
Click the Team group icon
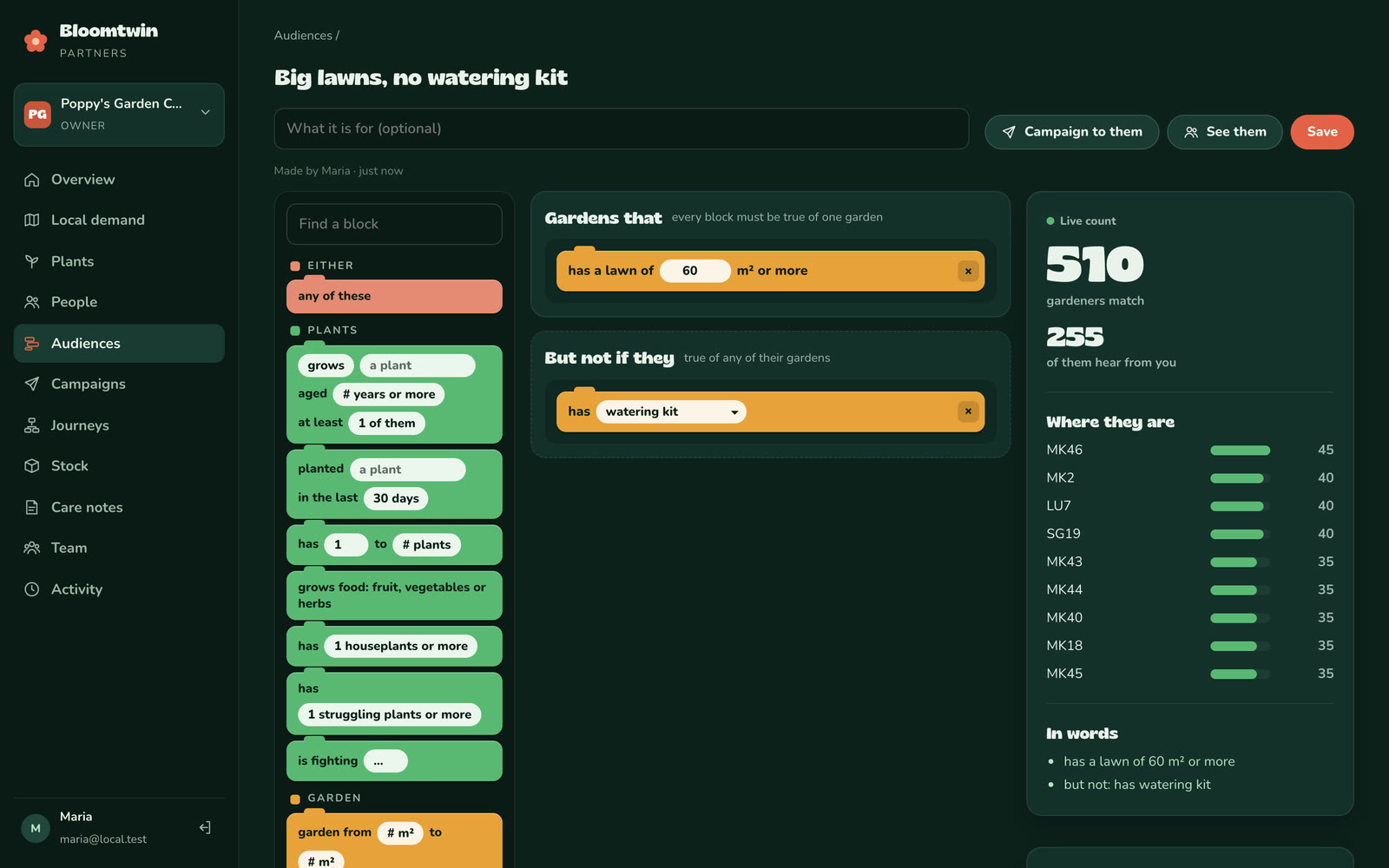(x=32, y=548)
